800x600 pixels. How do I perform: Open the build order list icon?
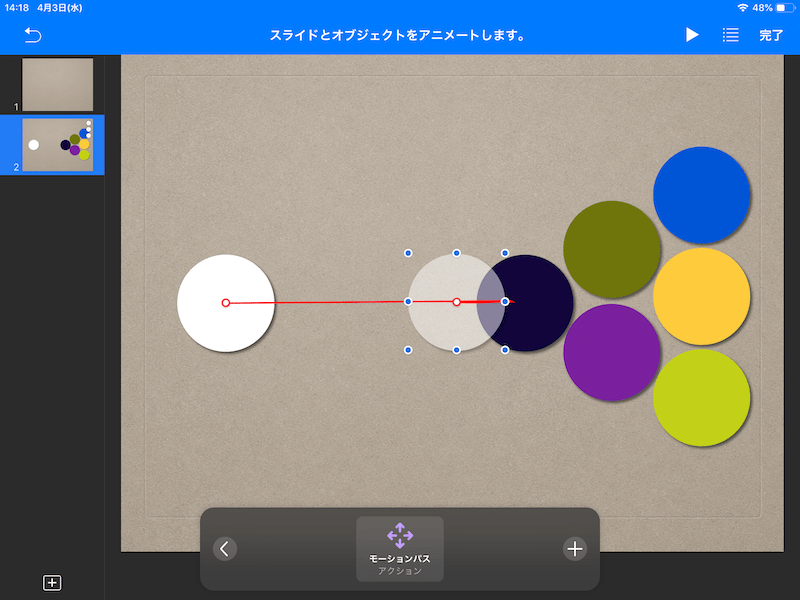pyautogui.click(x=731, y=35)
